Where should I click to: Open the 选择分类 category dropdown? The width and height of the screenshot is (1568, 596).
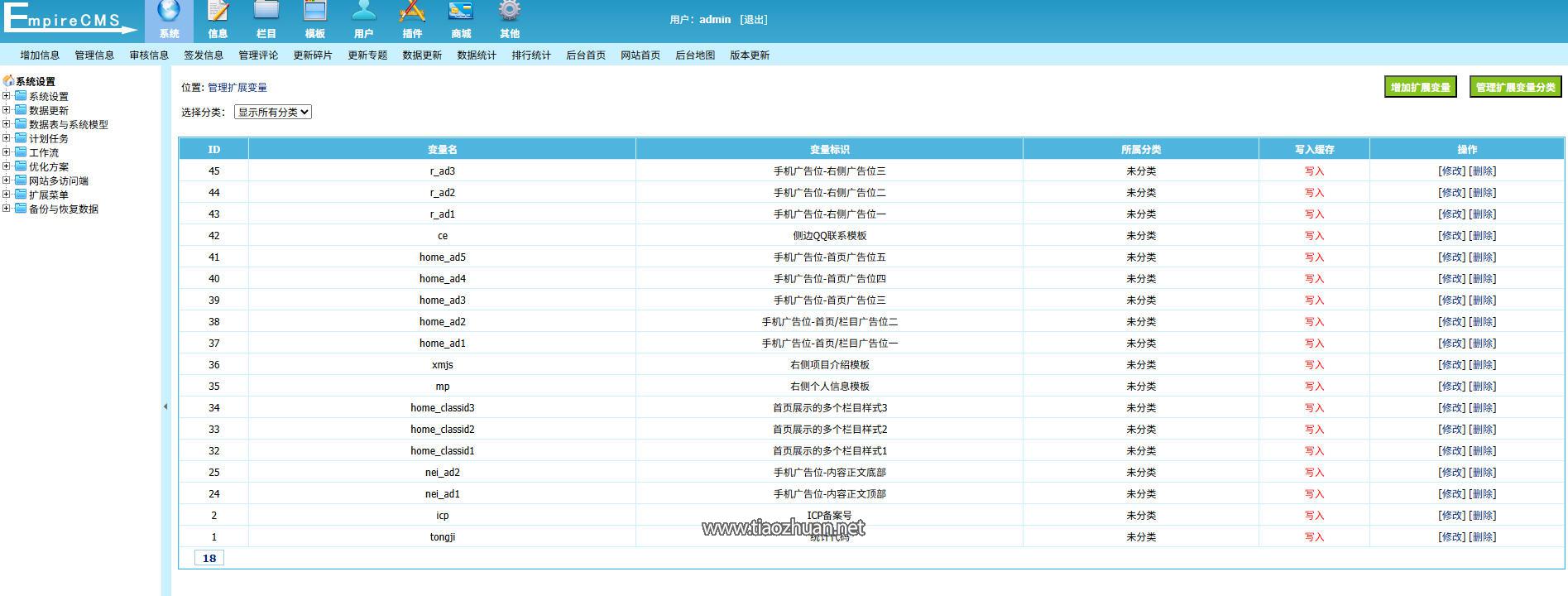[273, 112]
